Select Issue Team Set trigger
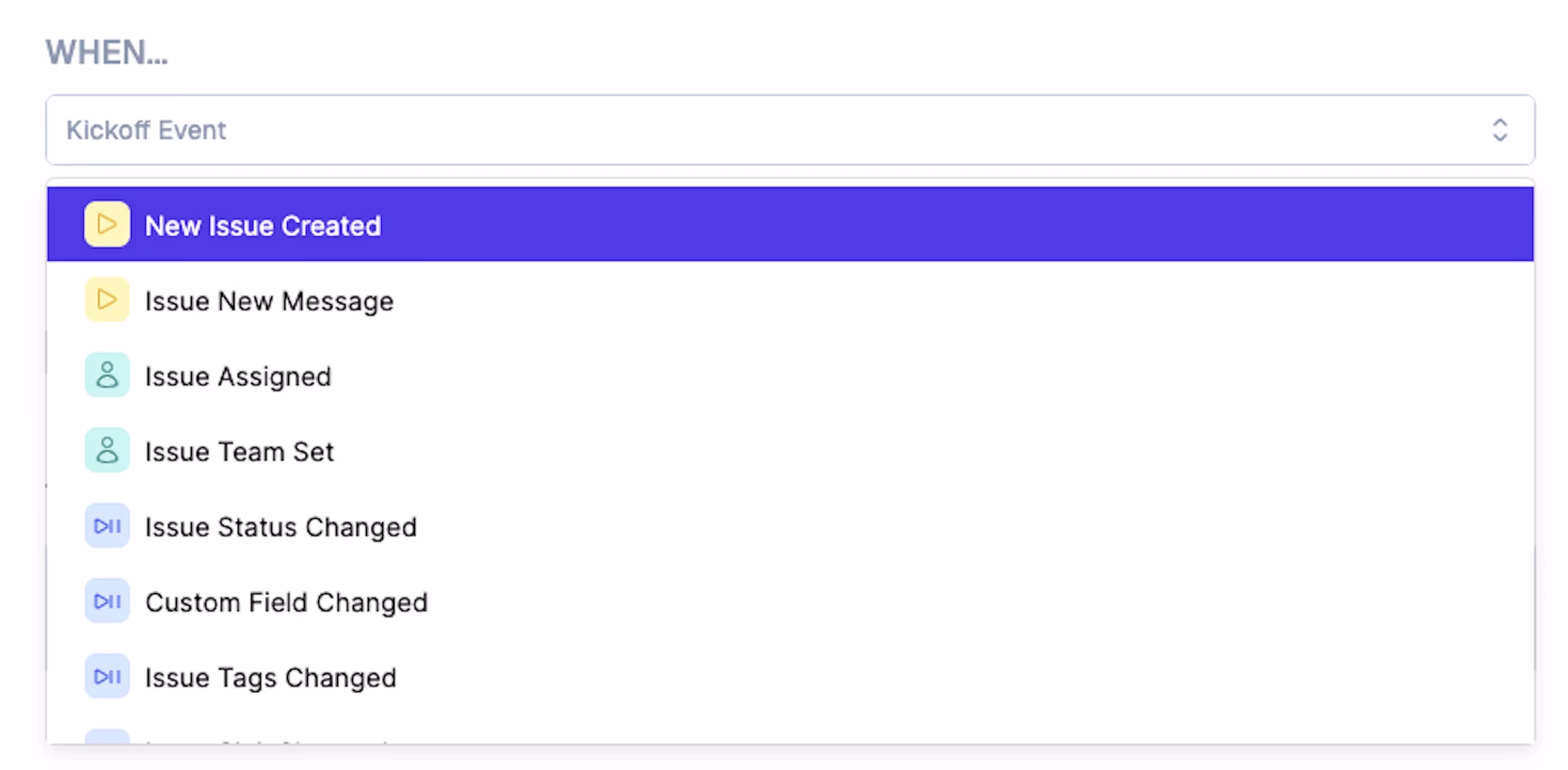 [x=791, y=451]
